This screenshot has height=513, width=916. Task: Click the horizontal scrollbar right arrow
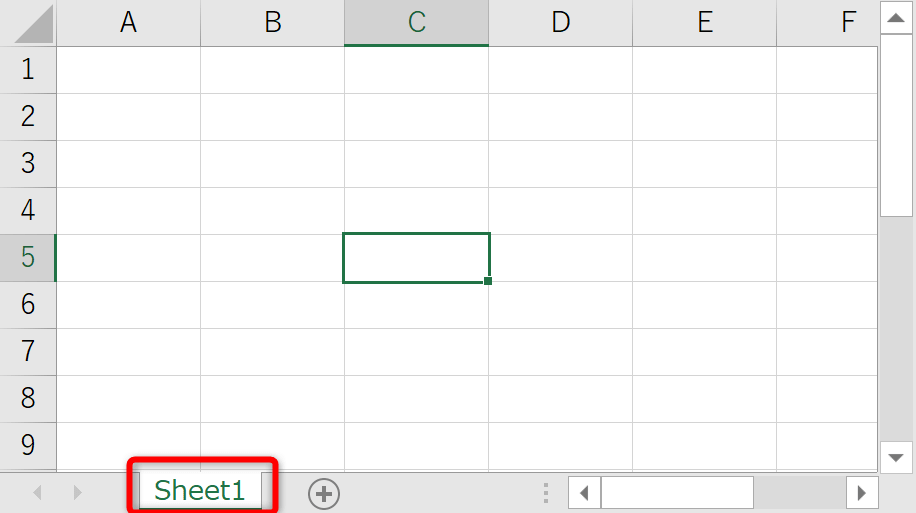861,493
